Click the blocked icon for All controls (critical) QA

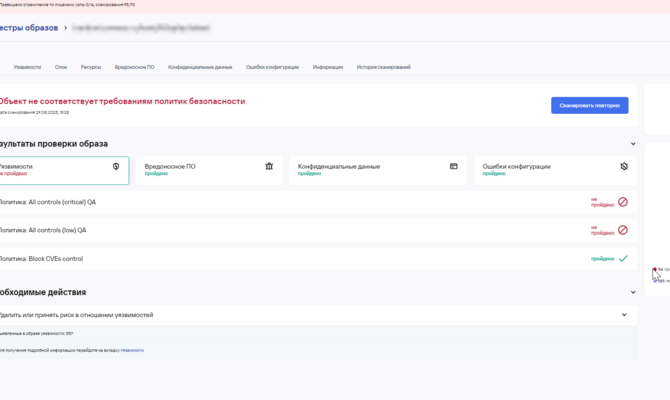click(623, 202)
